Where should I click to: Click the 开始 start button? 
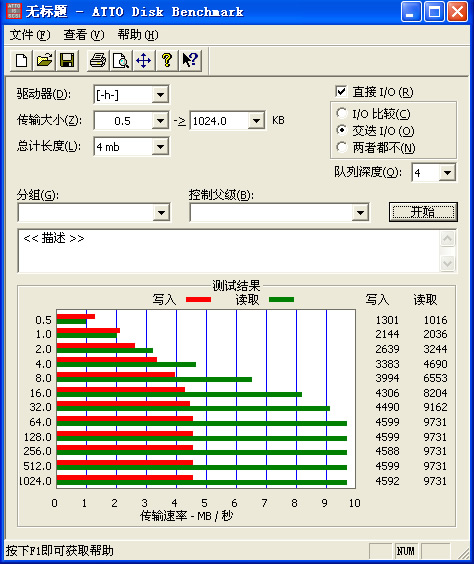[x=423, y=212]
